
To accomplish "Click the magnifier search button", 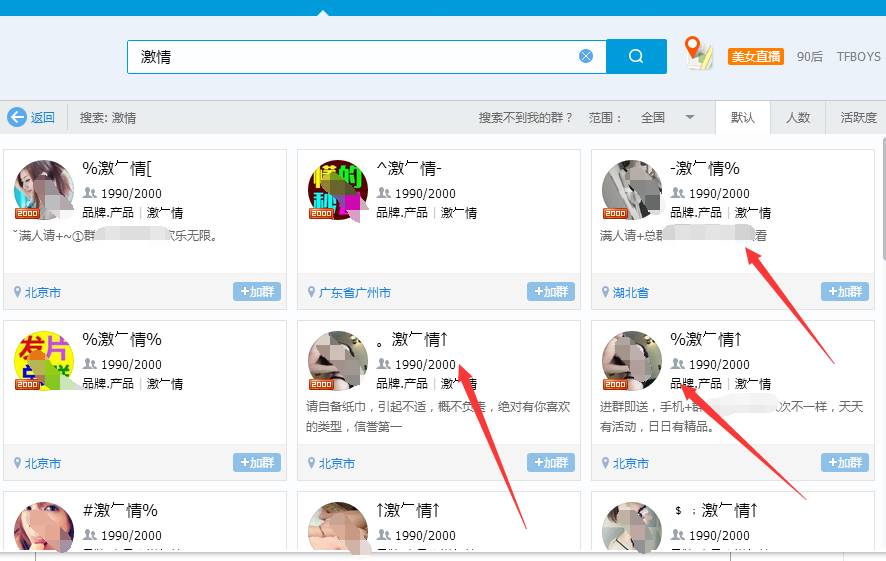I will point(636,57).
